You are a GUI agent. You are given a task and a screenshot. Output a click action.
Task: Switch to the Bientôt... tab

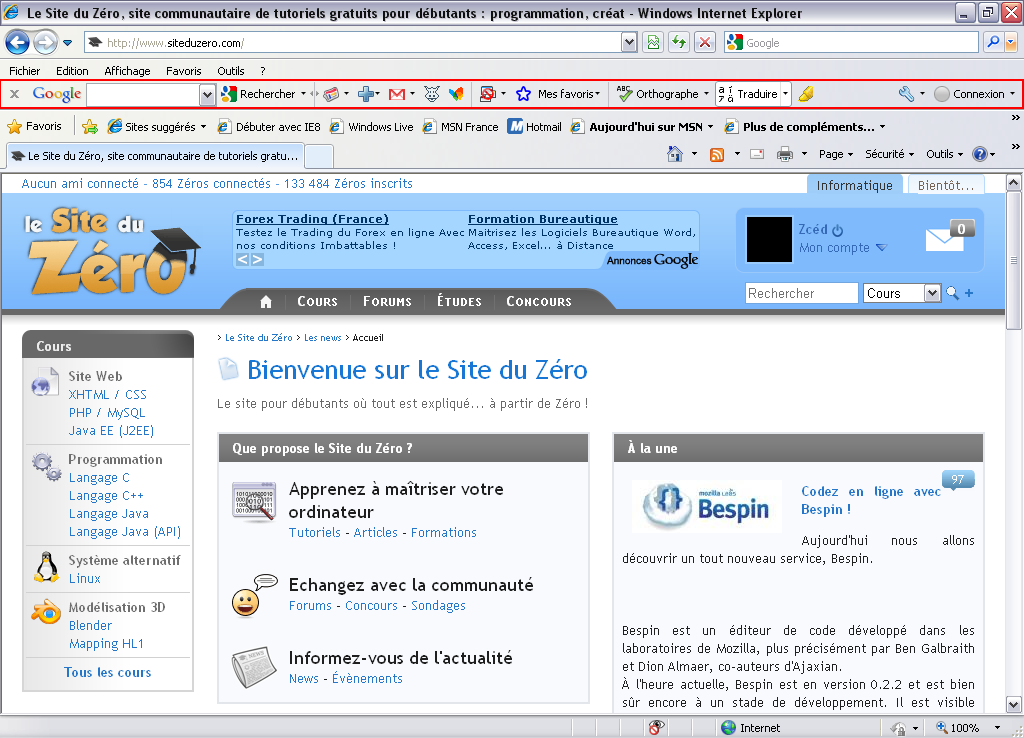(945, 185)
